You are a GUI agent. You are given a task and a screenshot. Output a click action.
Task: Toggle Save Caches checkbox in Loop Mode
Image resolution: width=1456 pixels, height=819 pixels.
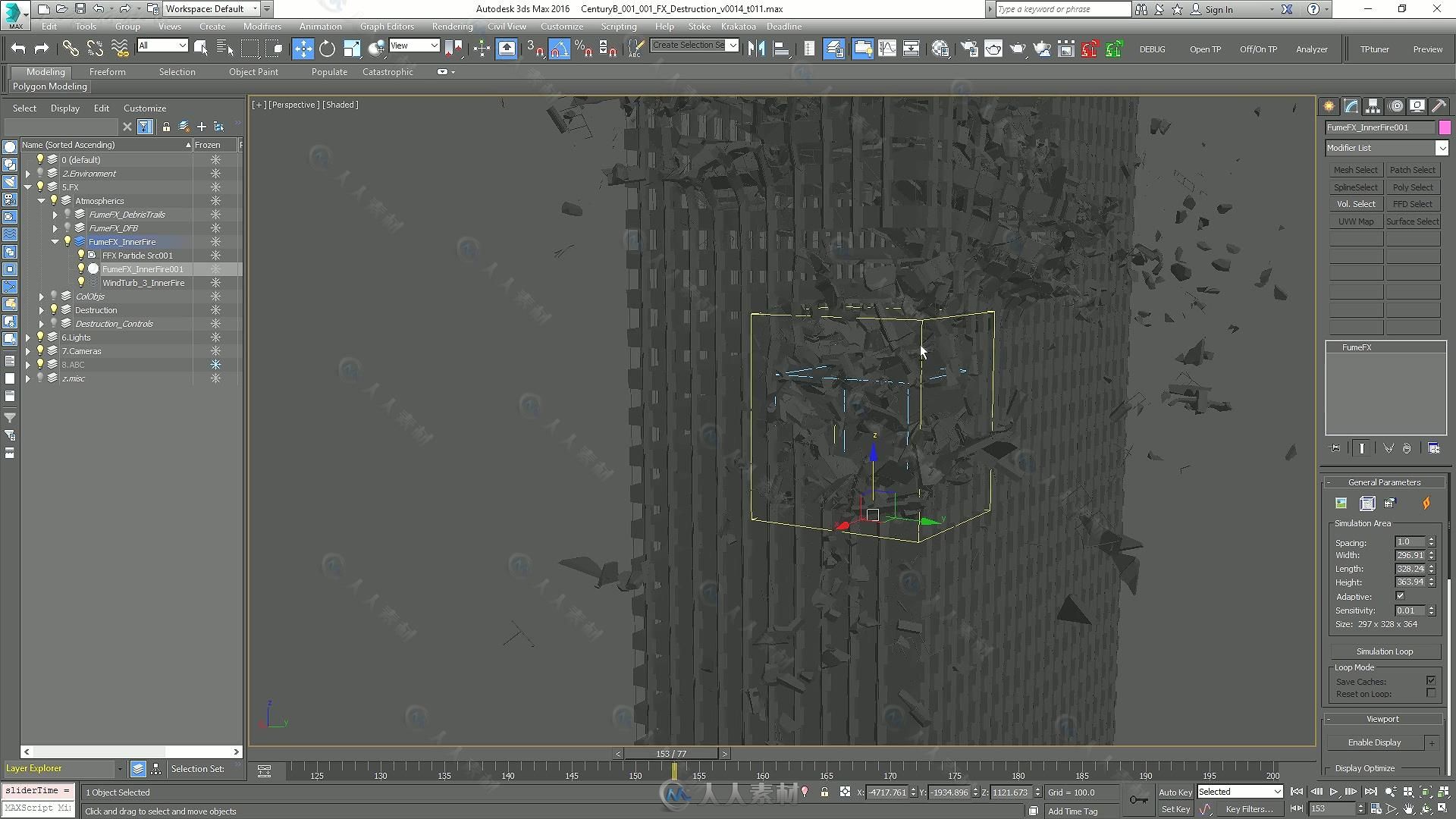click(1432, 681)
